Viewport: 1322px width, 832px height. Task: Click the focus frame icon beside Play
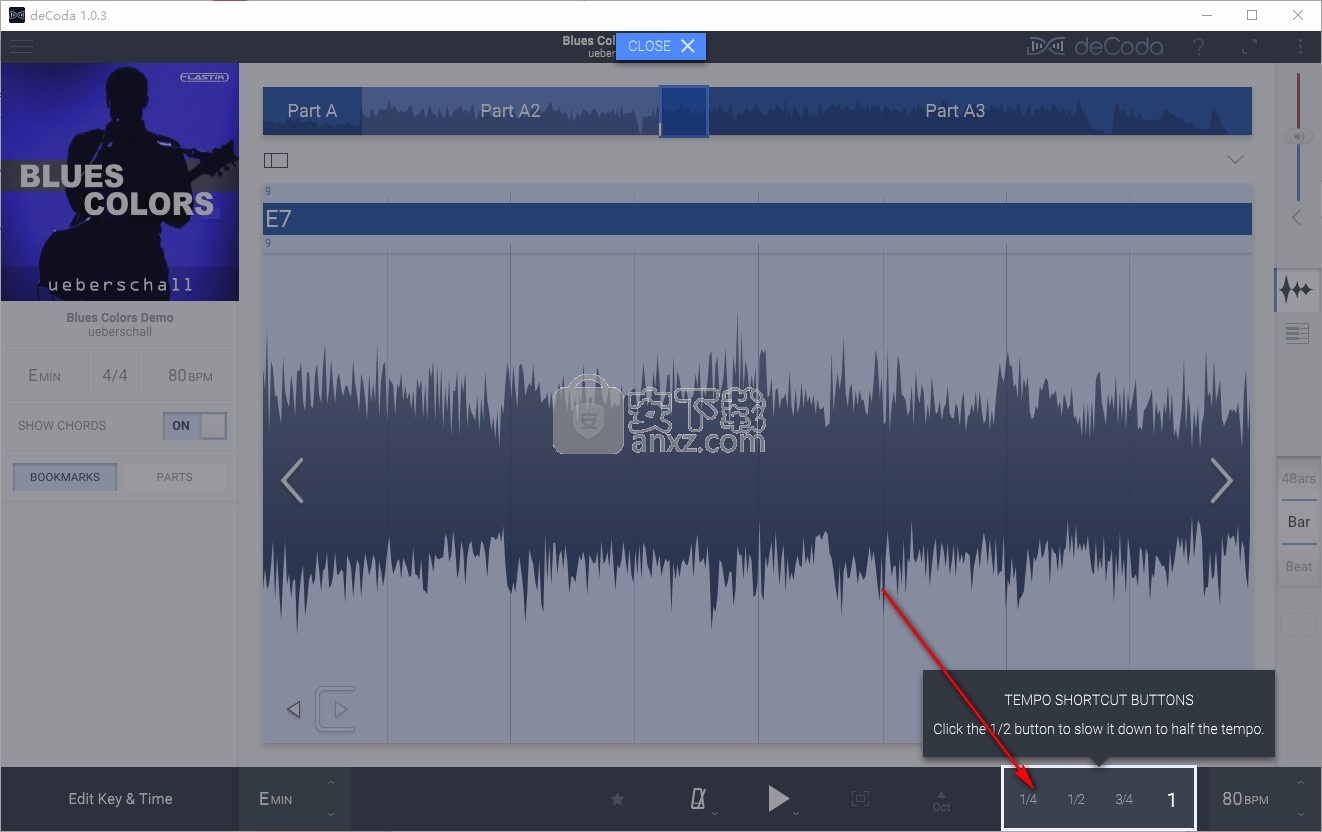point(860,798)
